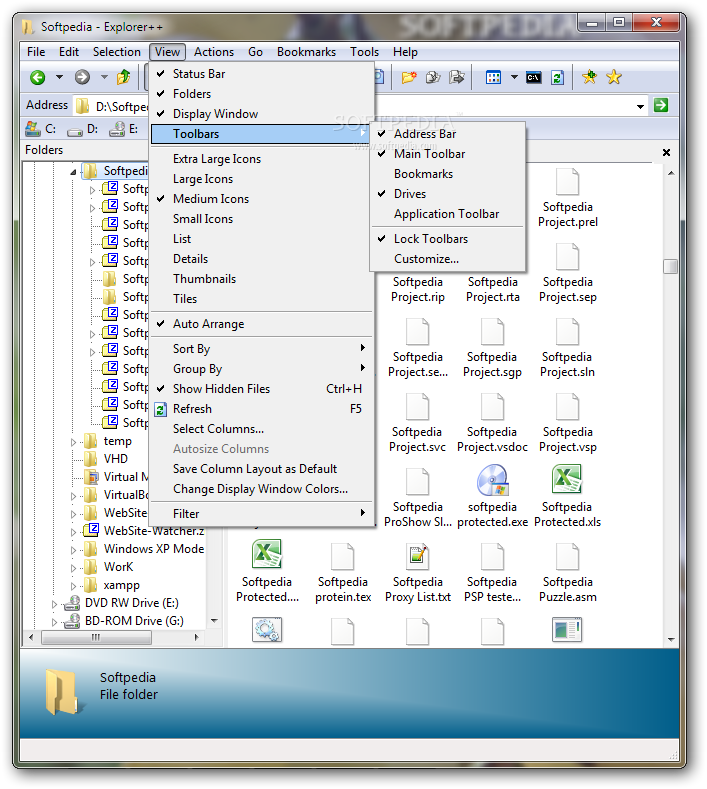707x789 pixels.
Task: Open the Actions menu
Action: click(214, 52)
